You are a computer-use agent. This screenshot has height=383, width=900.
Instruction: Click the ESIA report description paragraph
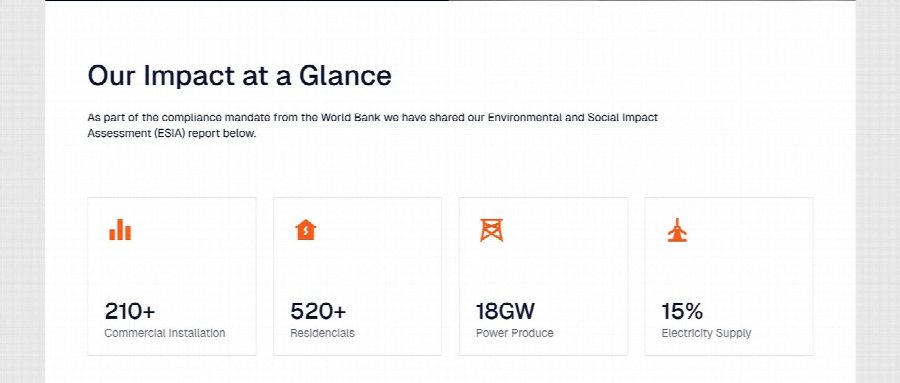click(x=373, y=126)
